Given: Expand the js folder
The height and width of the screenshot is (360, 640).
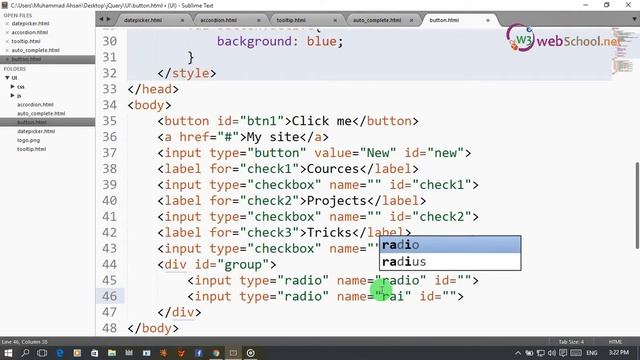Looking at the screenshot, I should [x=13, y=96].
